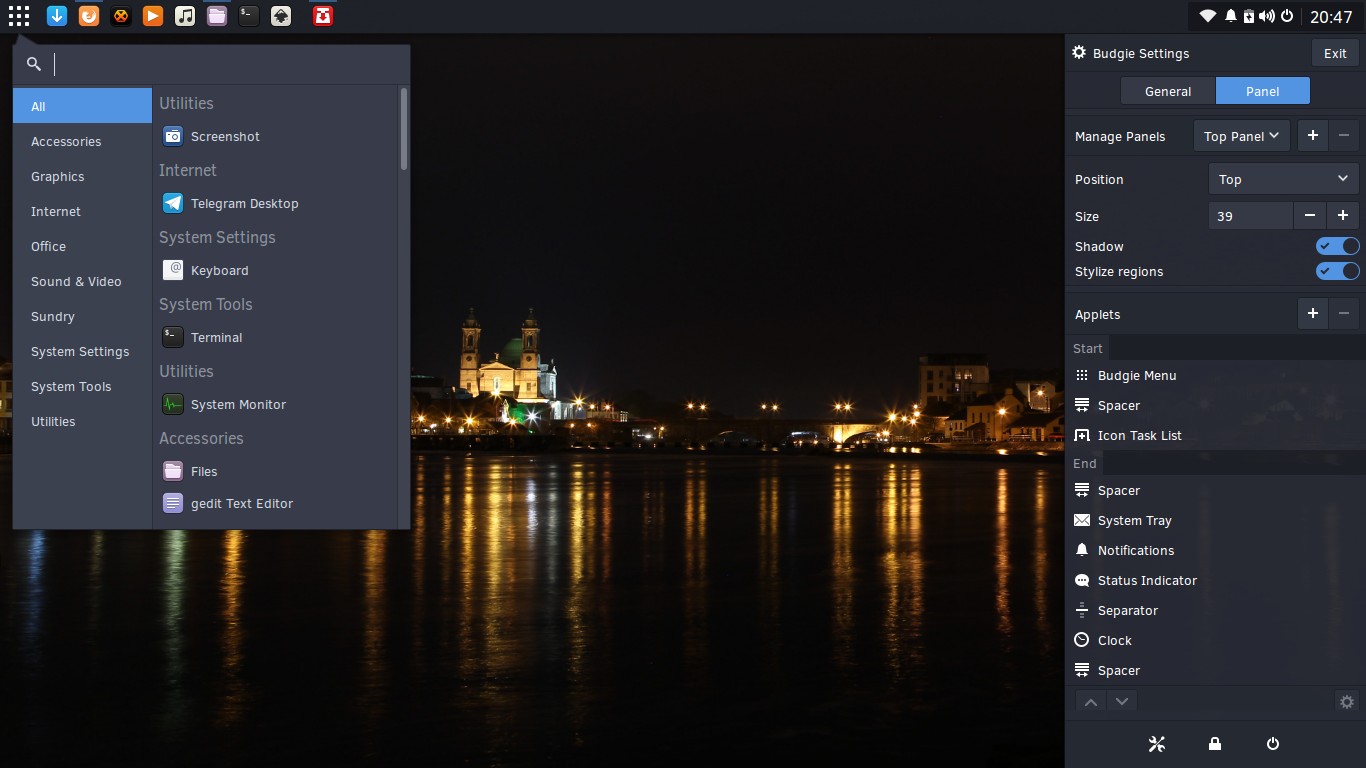Launch gedit Text Editor from the menu
The width and height of the screenshot is (1366, 768).
coord(241,503)
